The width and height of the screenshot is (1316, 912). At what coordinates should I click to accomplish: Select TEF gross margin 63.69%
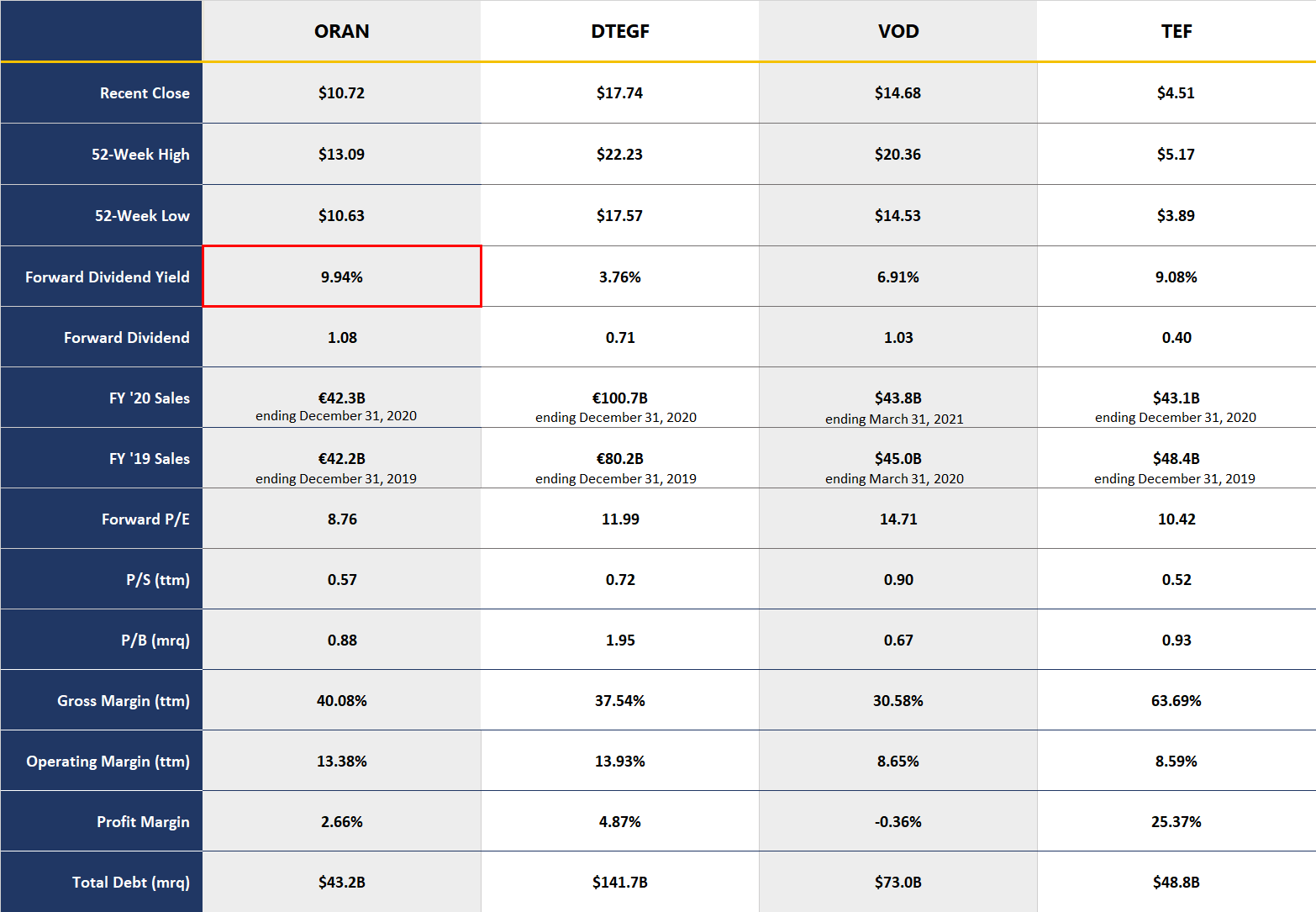click(1177, 701)
